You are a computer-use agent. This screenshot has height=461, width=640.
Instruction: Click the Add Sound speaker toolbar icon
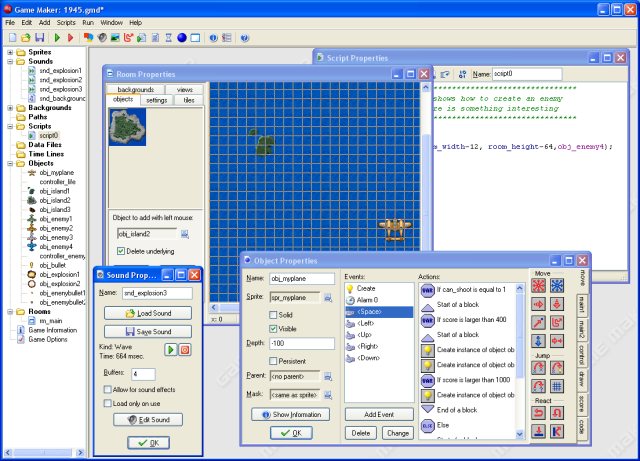(x=102, y=38)
